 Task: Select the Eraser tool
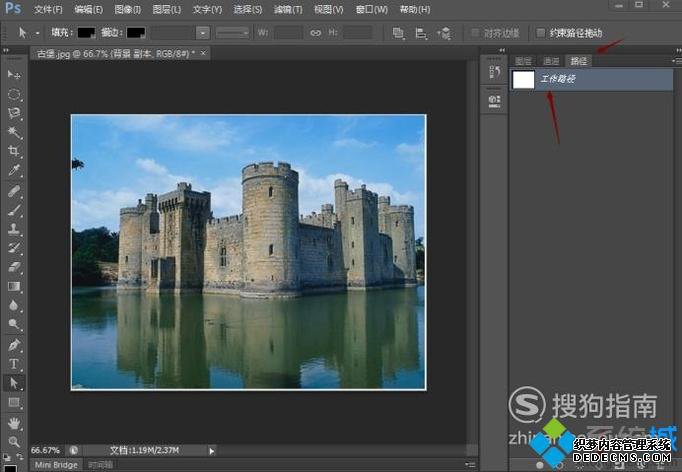(x=14, y=267)
